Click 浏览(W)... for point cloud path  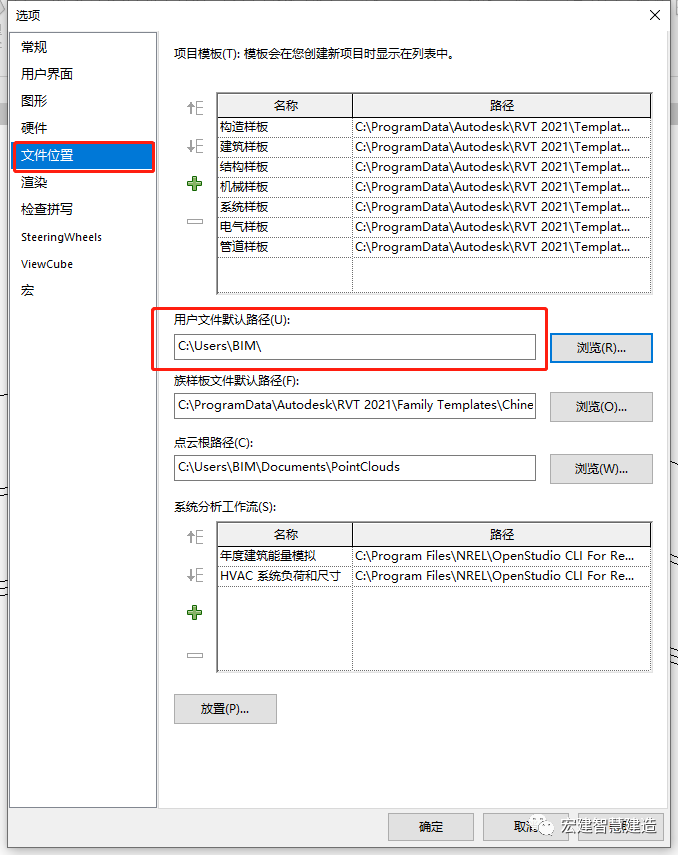601,469
